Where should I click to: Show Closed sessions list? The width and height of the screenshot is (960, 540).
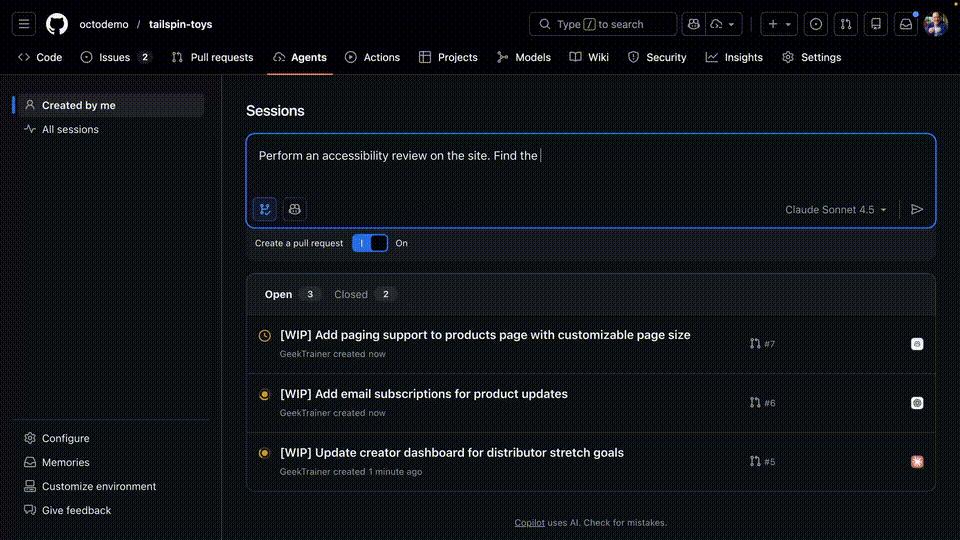364,294
